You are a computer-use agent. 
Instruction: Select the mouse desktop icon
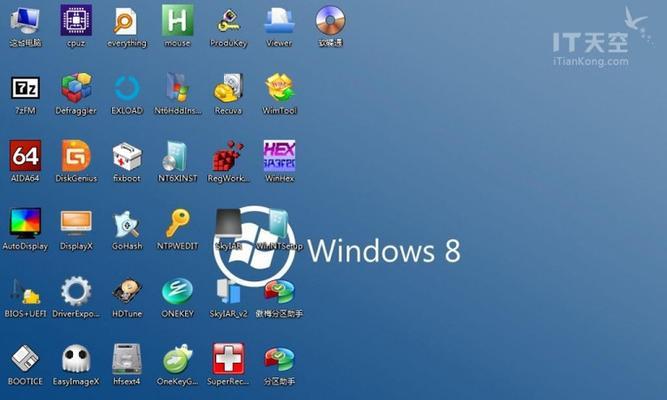pos(177,20)
